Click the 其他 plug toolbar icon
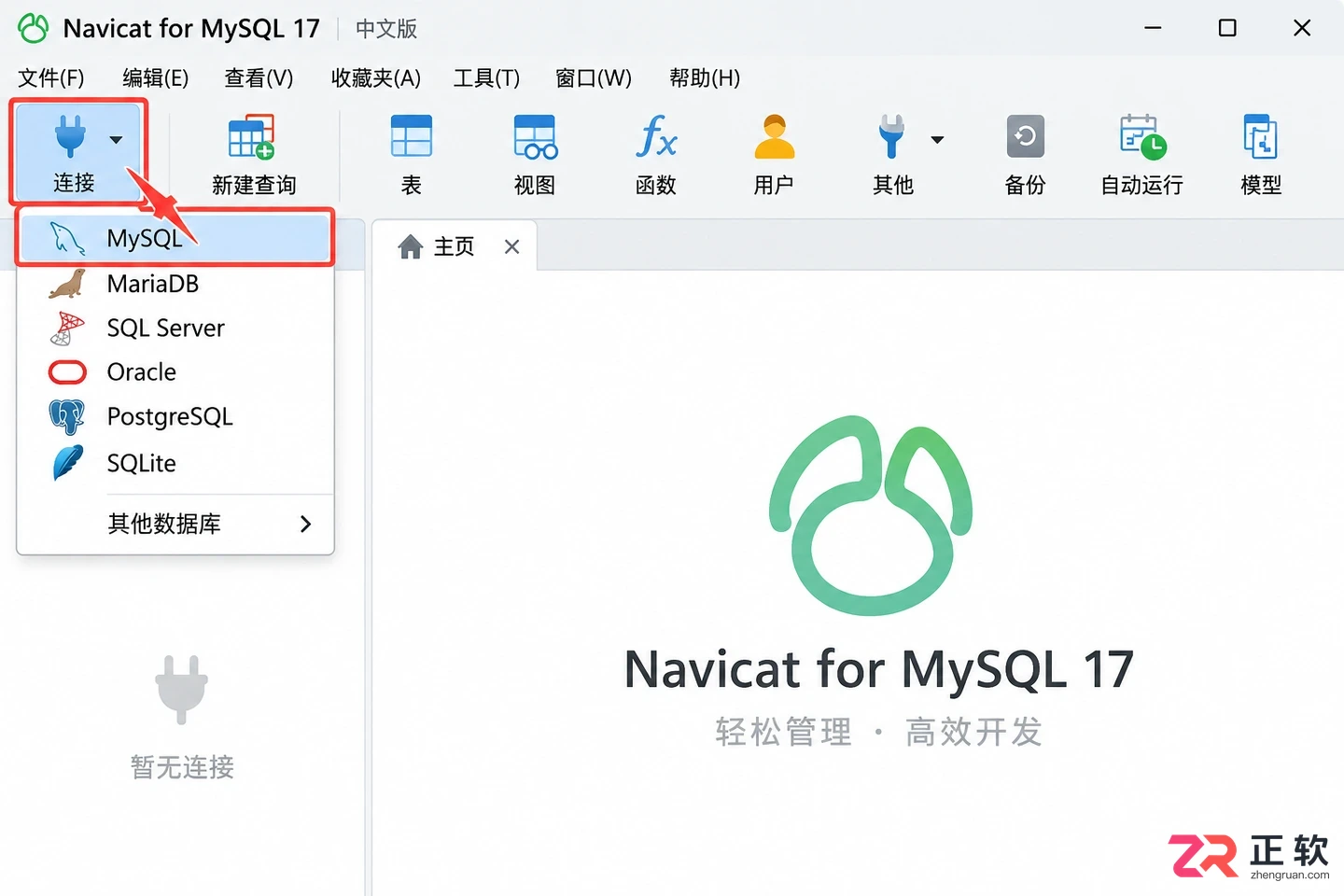The image size is (1344, 896). (891, 136)
